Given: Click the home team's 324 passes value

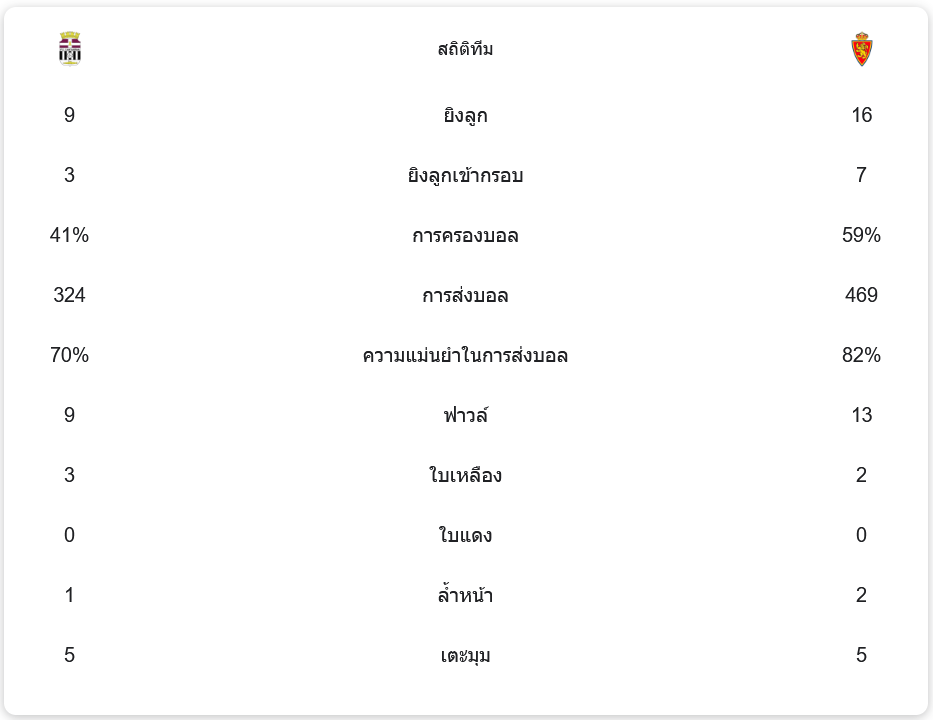Looking at the screenshot, I should (69, 295).
